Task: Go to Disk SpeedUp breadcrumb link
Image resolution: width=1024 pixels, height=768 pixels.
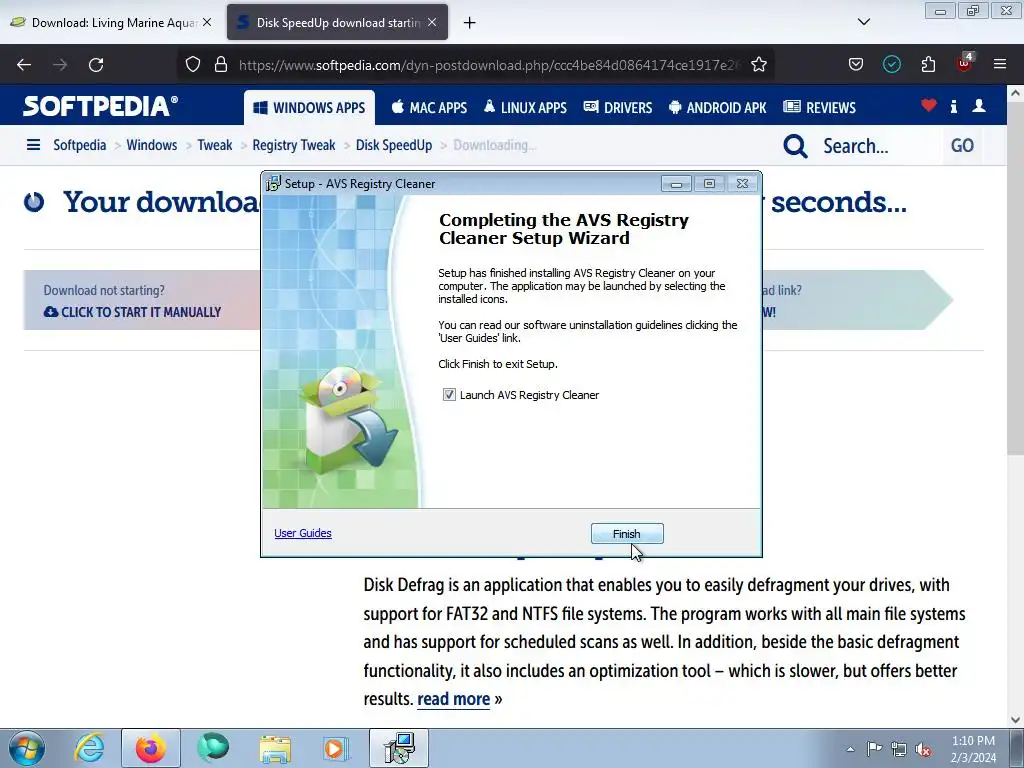Action: click(394, 145)
